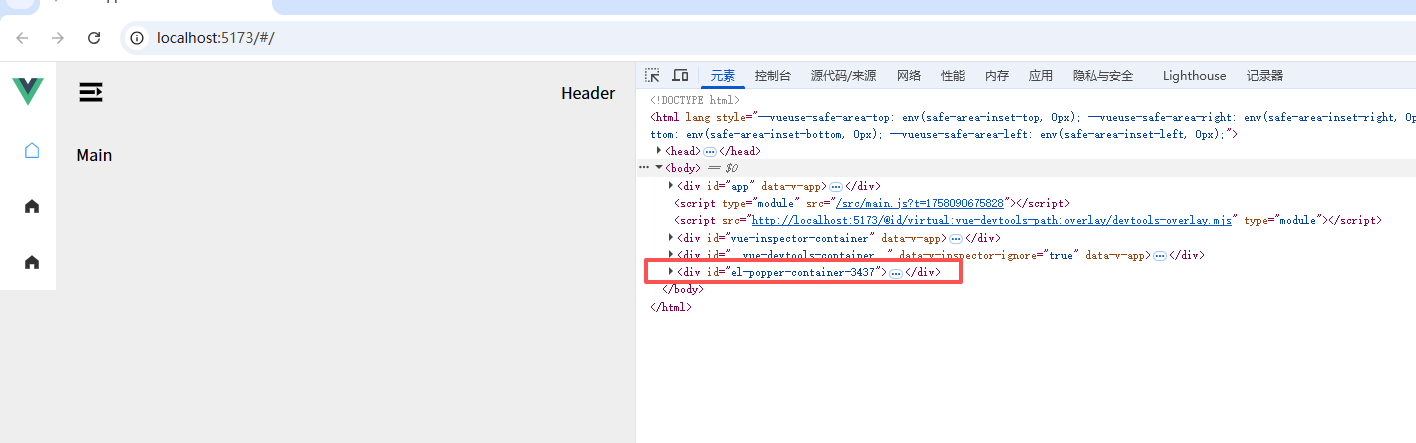Follow the /src/main.js script link
This screenshot has height=443, width=1416.
[921, 203]
